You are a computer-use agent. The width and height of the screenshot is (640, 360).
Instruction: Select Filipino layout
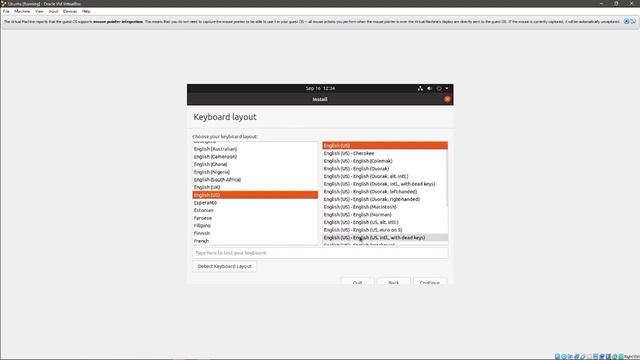coord(255,225)
